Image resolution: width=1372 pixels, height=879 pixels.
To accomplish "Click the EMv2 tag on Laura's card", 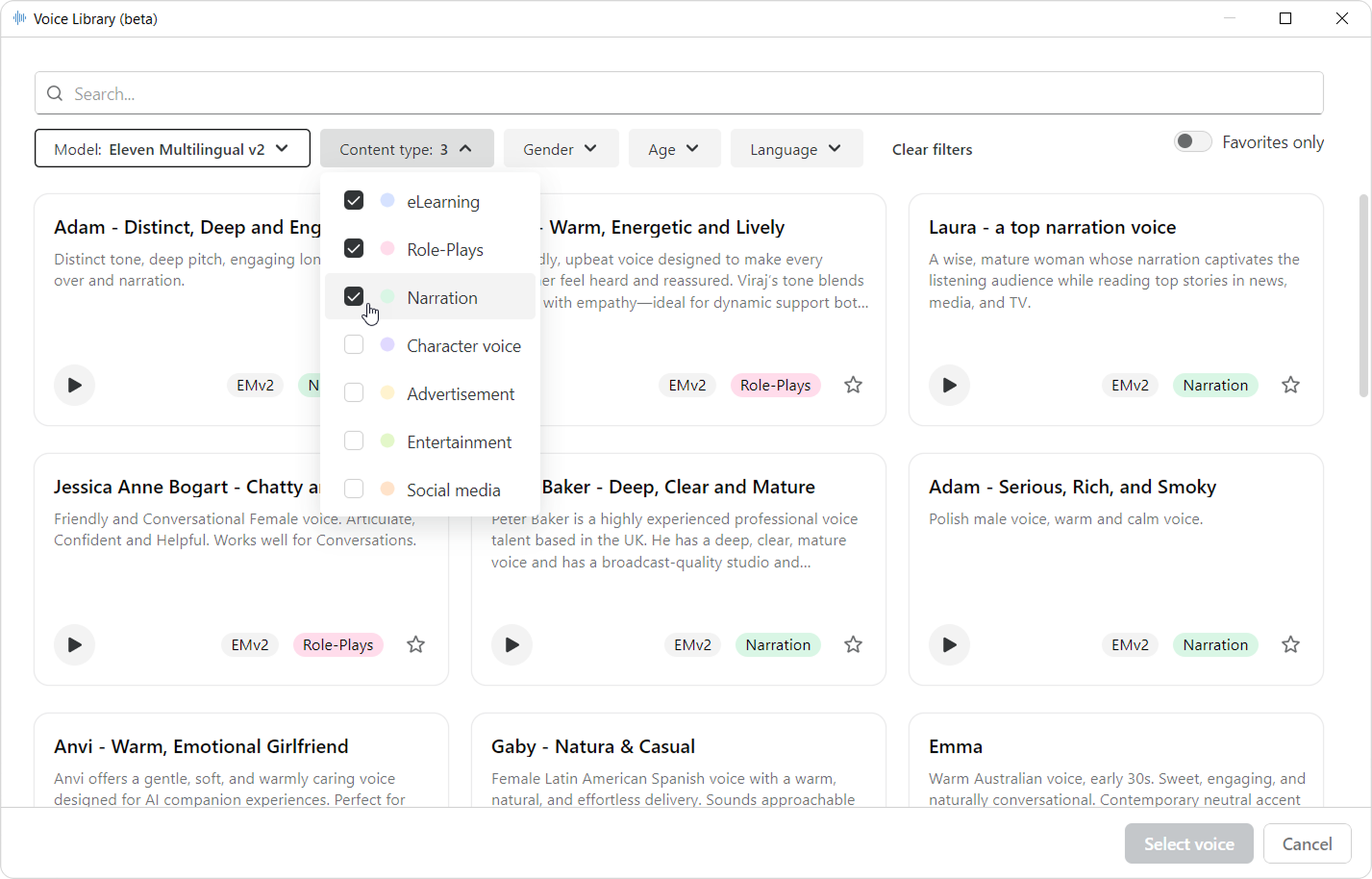I will click(1130, 386).
